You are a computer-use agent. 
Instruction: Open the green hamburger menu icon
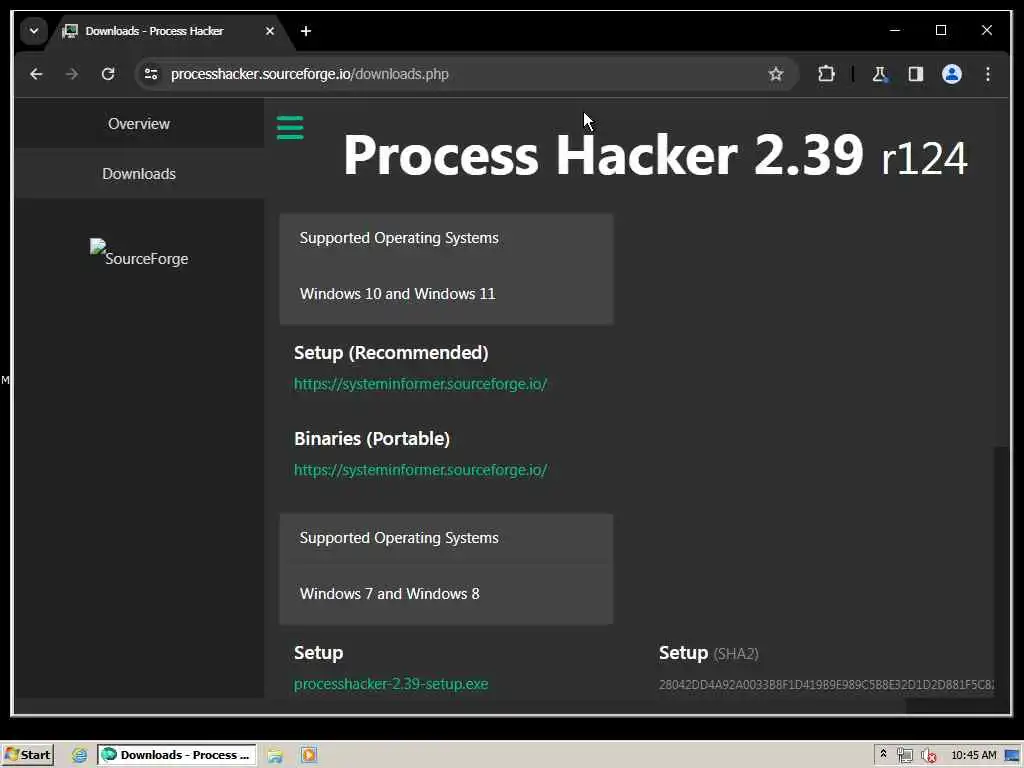tap(290, 127)
